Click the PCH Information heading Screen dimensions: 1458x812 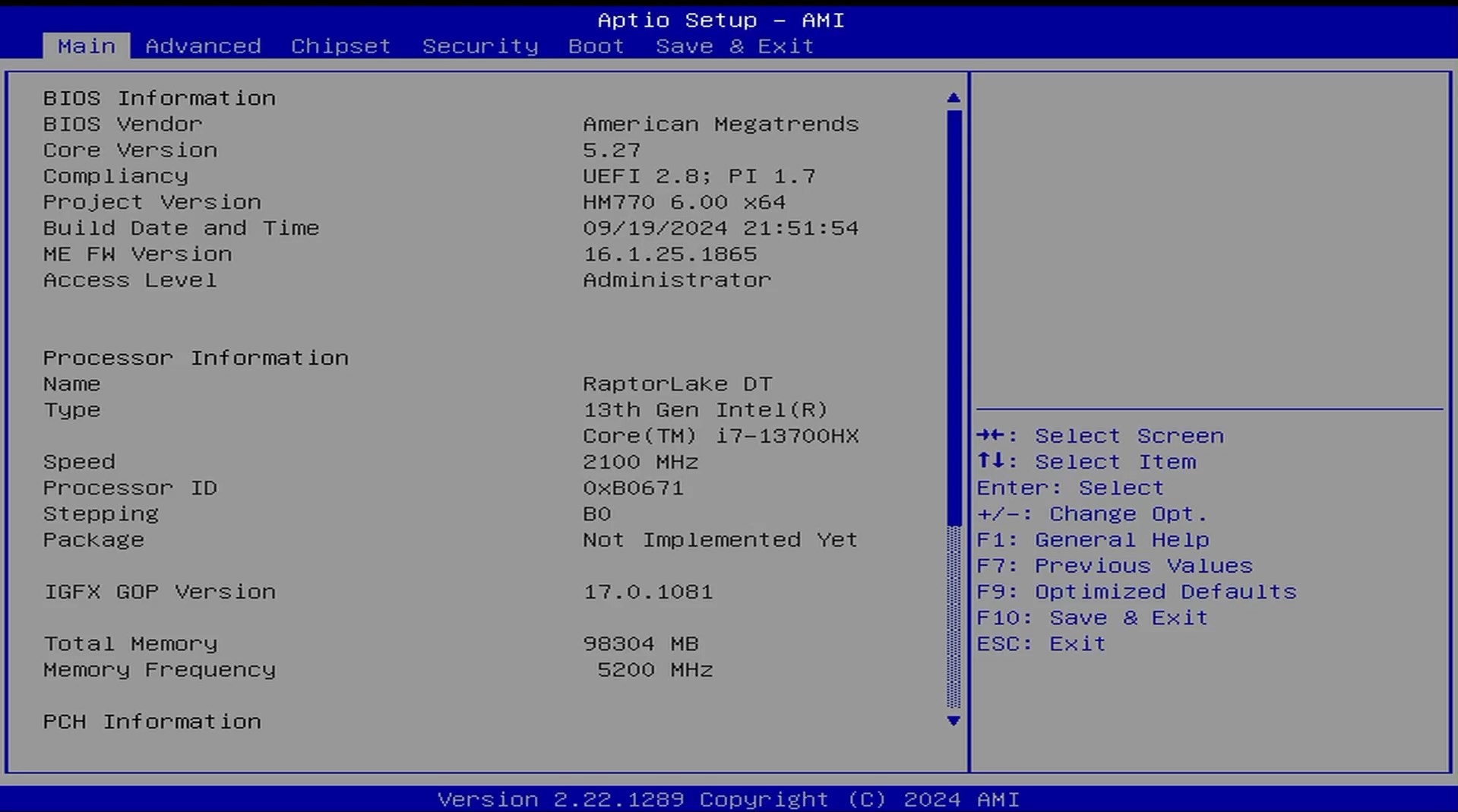coord(152,722)
